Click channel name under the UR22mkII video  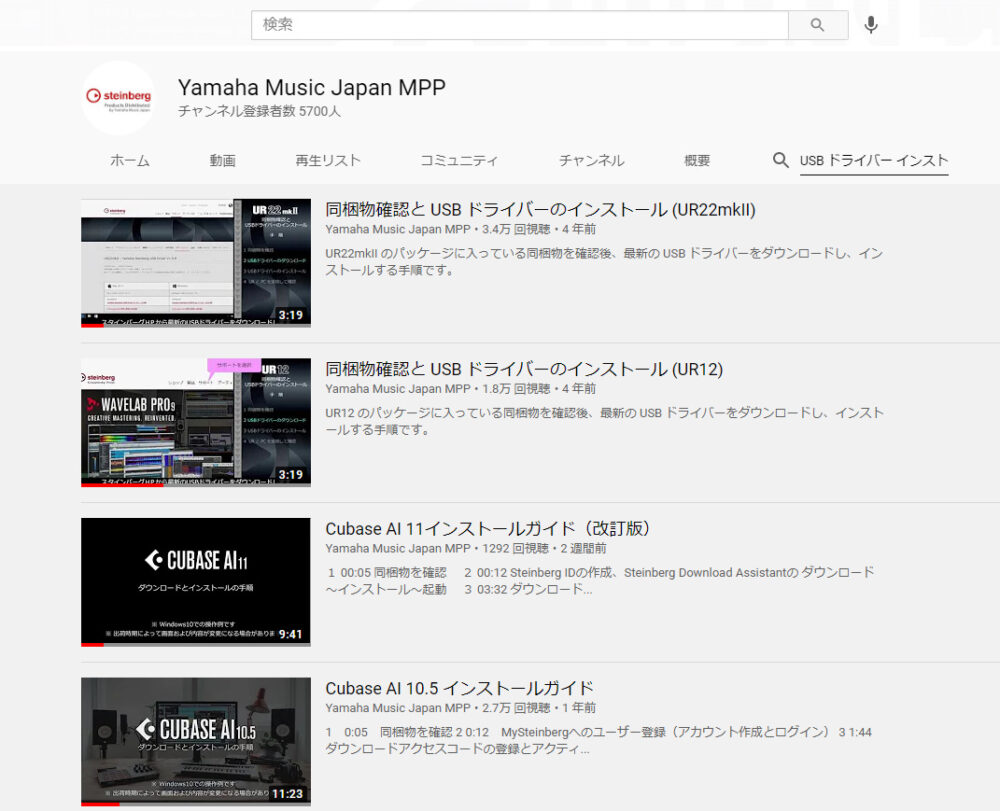[x=398, y=229]
